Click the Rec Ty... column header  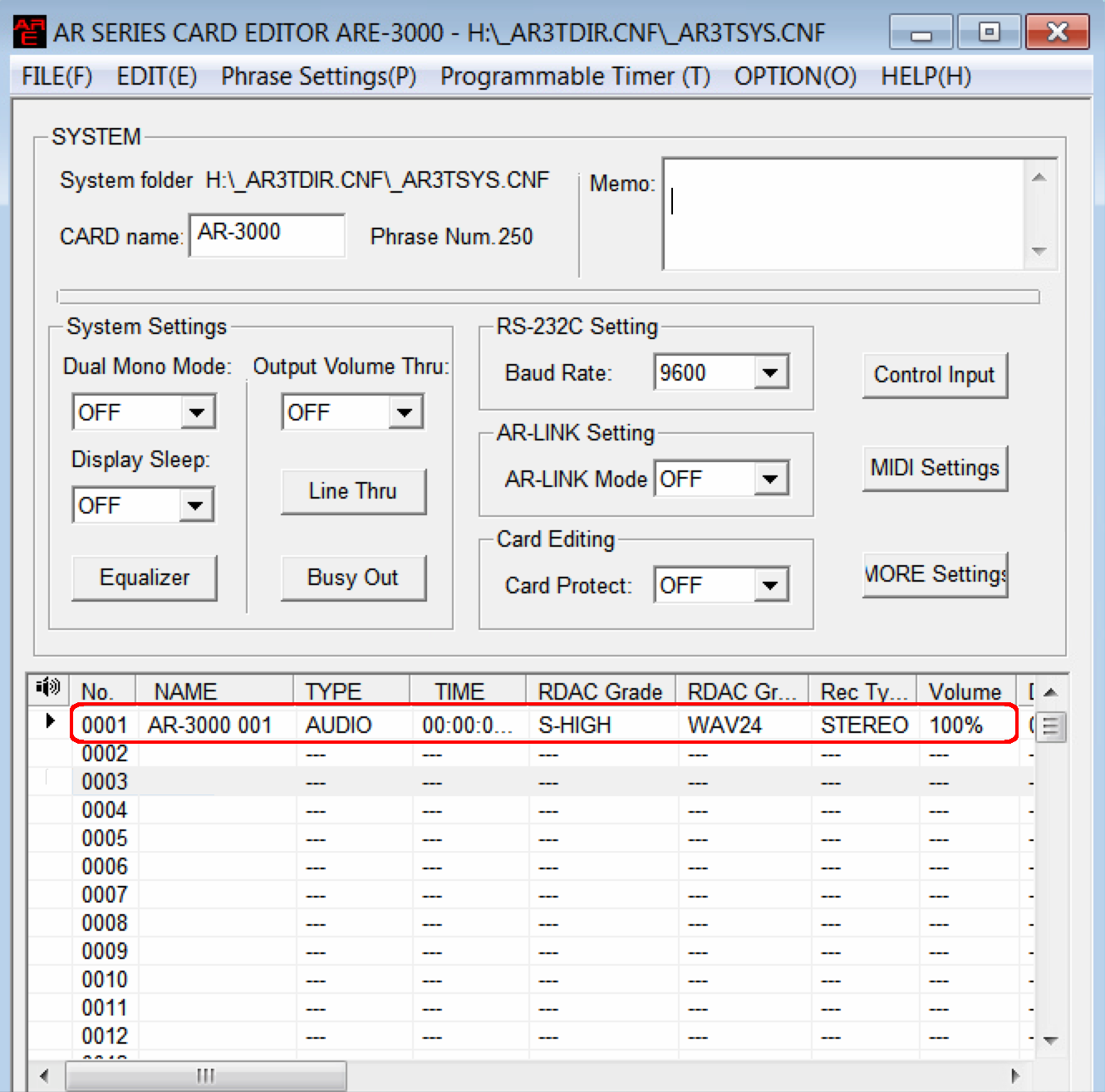[862, 691]
